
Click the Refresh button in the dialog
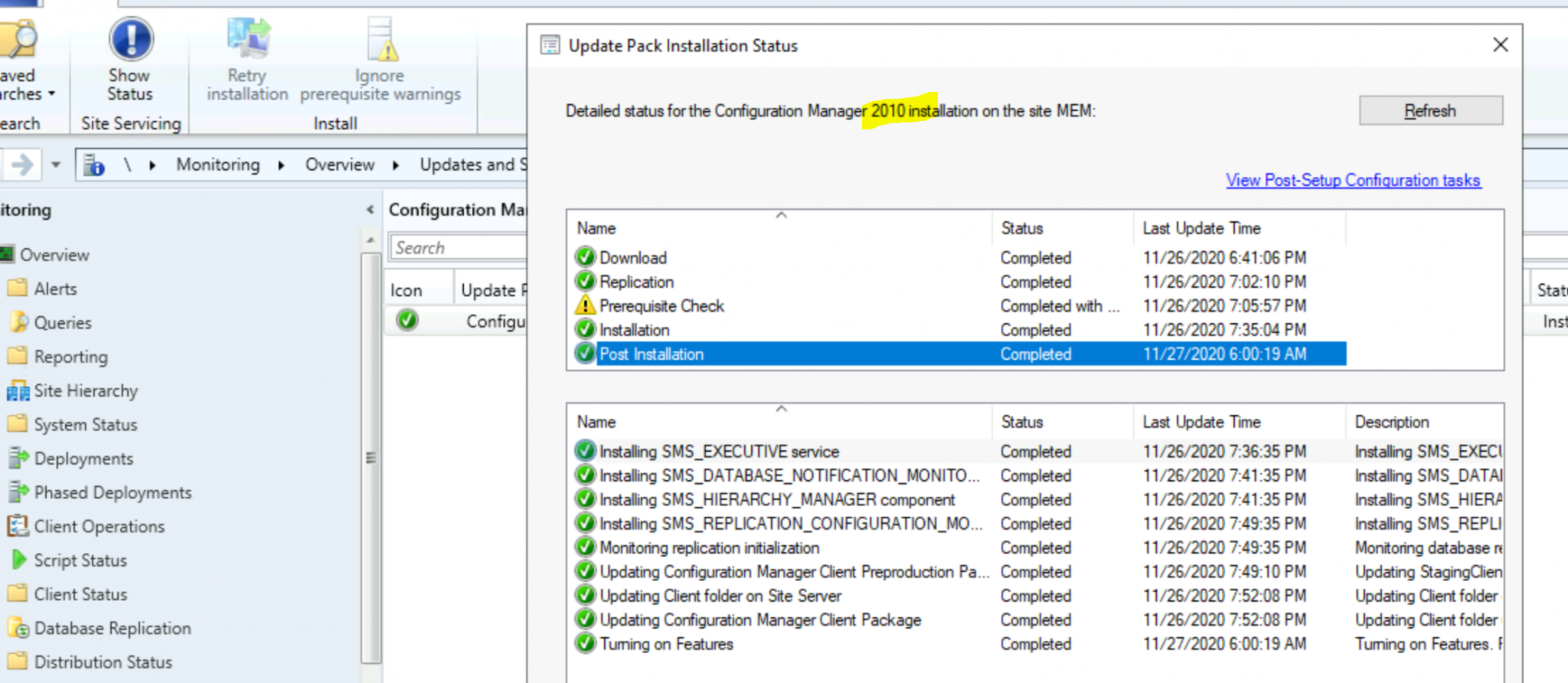tap(1431, 110)
